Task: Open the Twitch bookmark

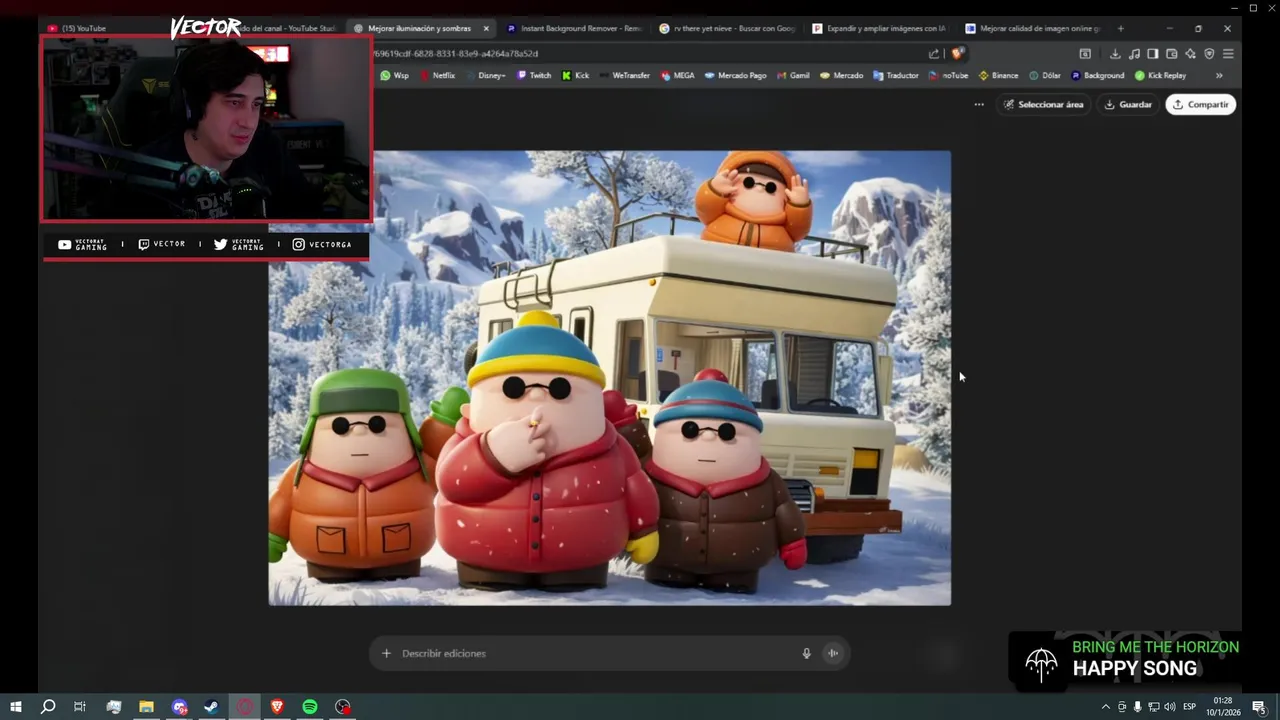Action: (534, 76)
